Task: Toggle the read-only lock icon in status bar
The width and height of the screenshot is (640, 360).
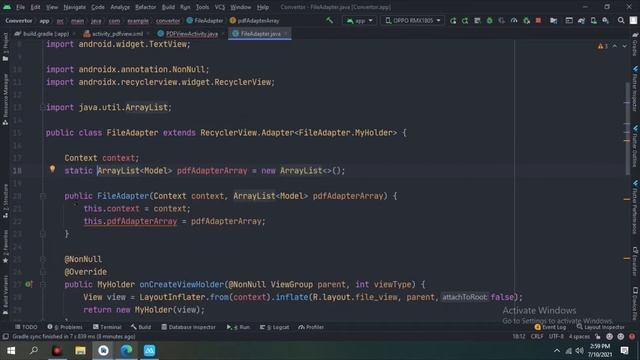Action: coord(598,337)
